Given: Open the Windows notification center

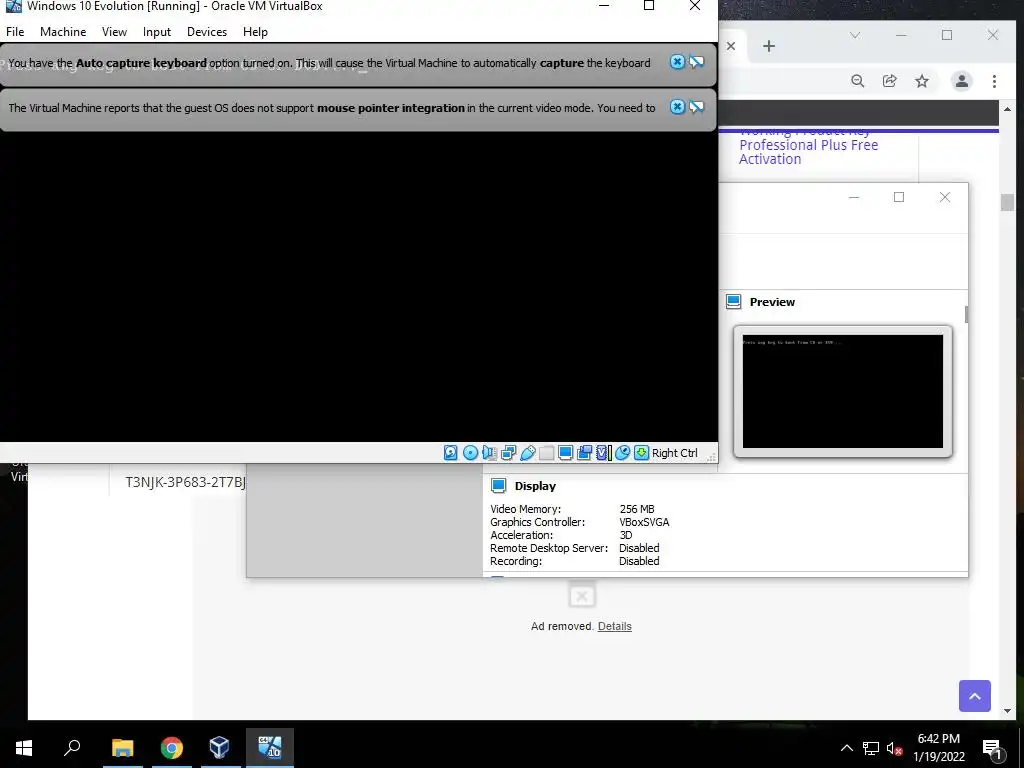Looking at the screenshot, I should coord(993,748).
